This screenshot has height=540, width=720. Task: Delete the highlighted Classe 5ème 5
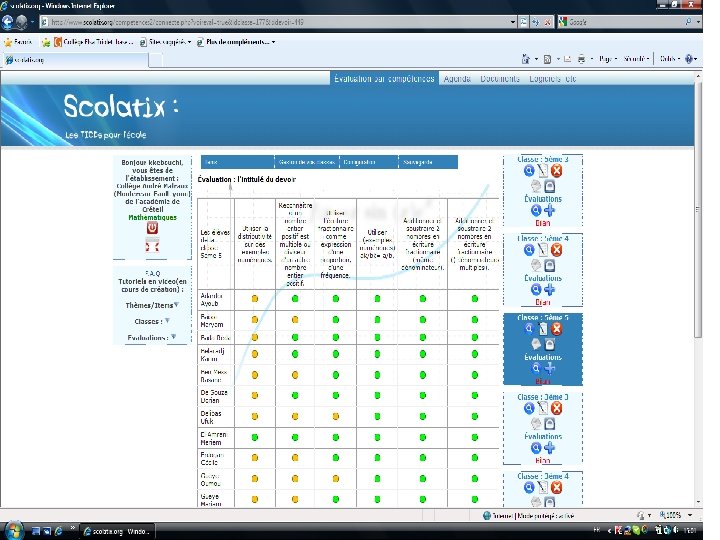click(557, 329)
